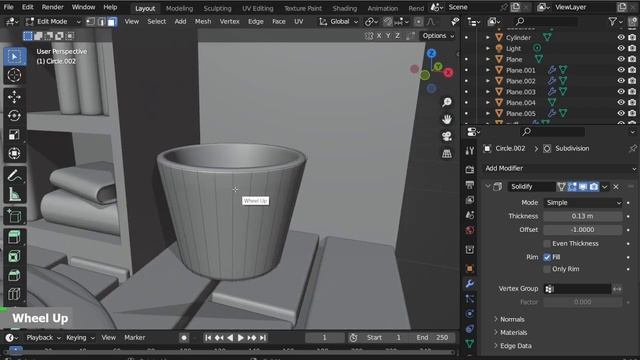Screen dimensions: 640x360
Task: Activate the 3D Cursor tool
Action: click(x=14, y=75)
